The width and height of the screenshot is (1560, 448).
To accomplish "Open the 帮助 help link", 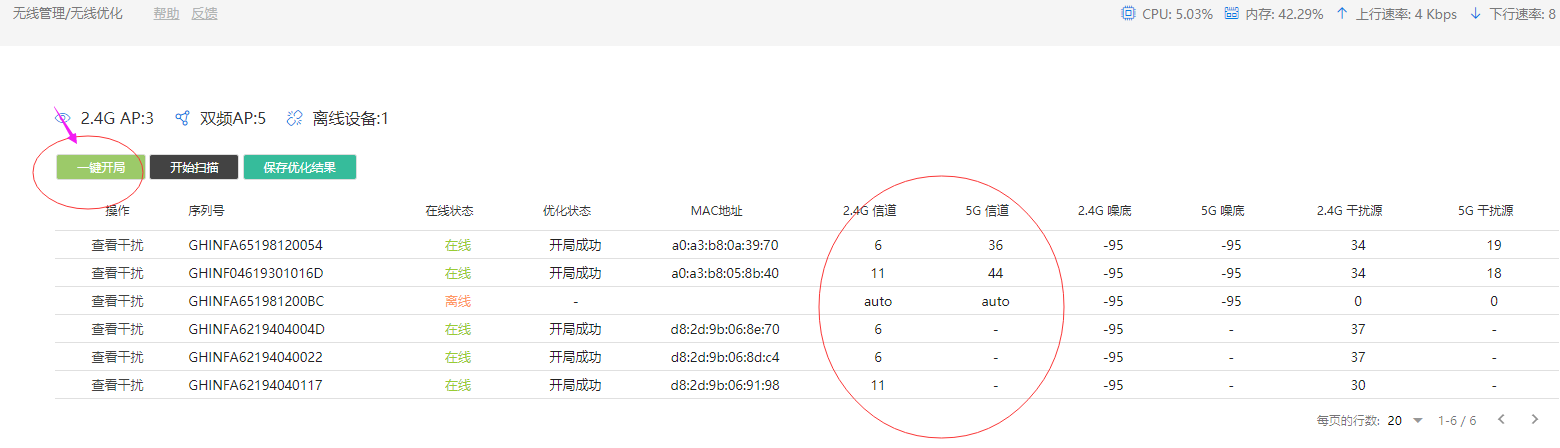I will pos(167,14).
